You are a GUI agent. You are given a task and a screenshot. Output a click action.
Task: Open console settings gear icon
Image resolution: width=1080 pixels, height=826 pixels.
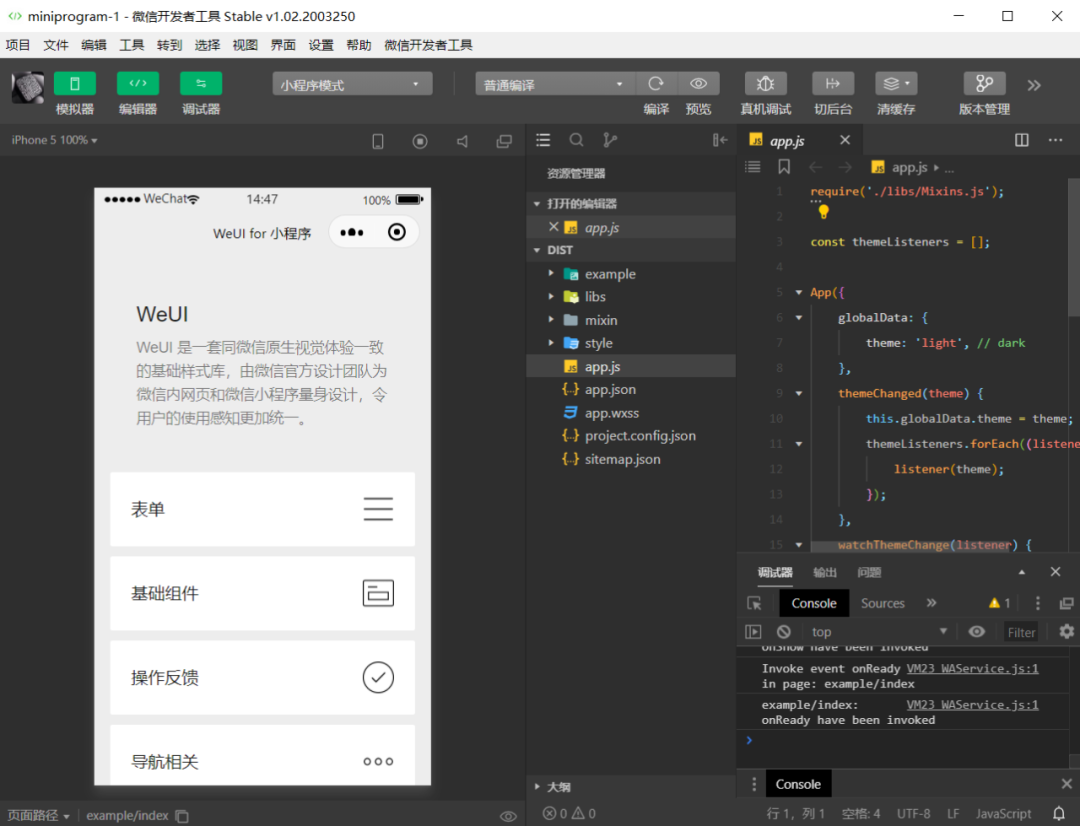click(1066, 632)
